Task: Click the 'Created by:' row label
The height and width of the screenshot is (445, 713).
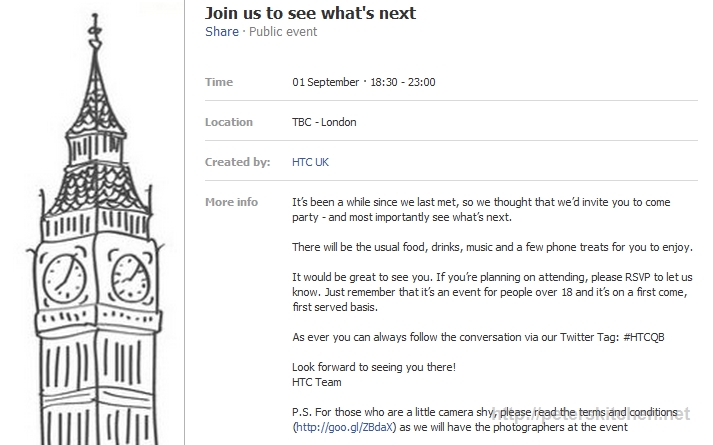Action: tap(237, 162)
